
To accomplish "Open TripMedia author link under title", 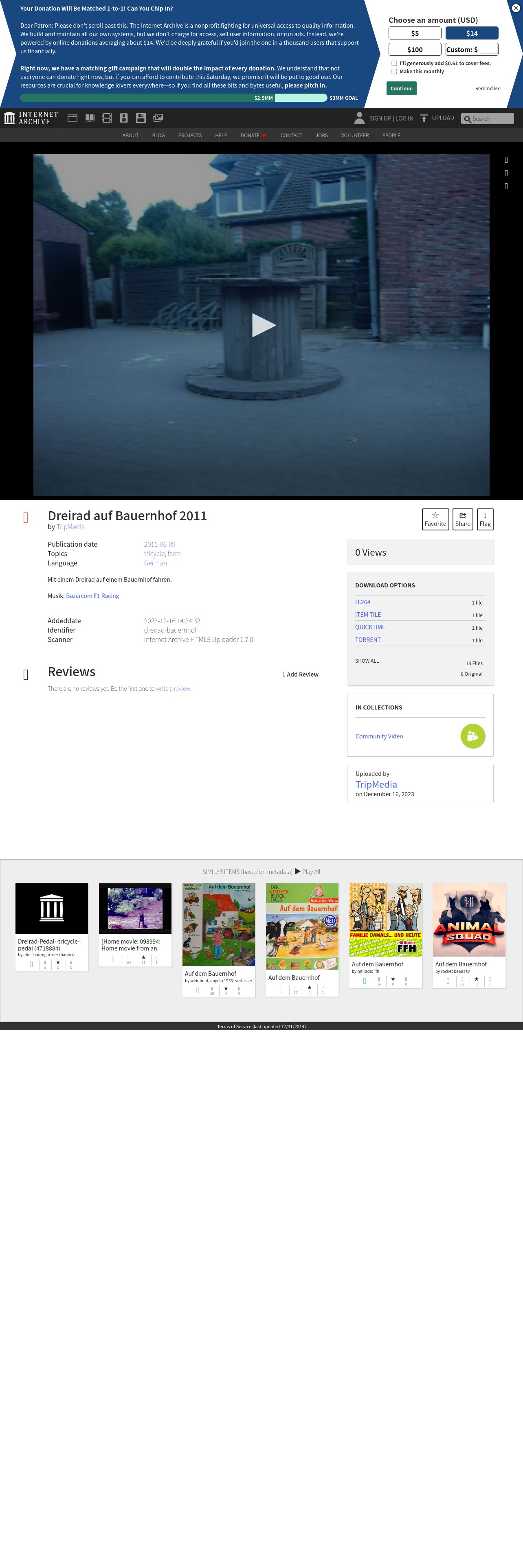I will 70,527.
